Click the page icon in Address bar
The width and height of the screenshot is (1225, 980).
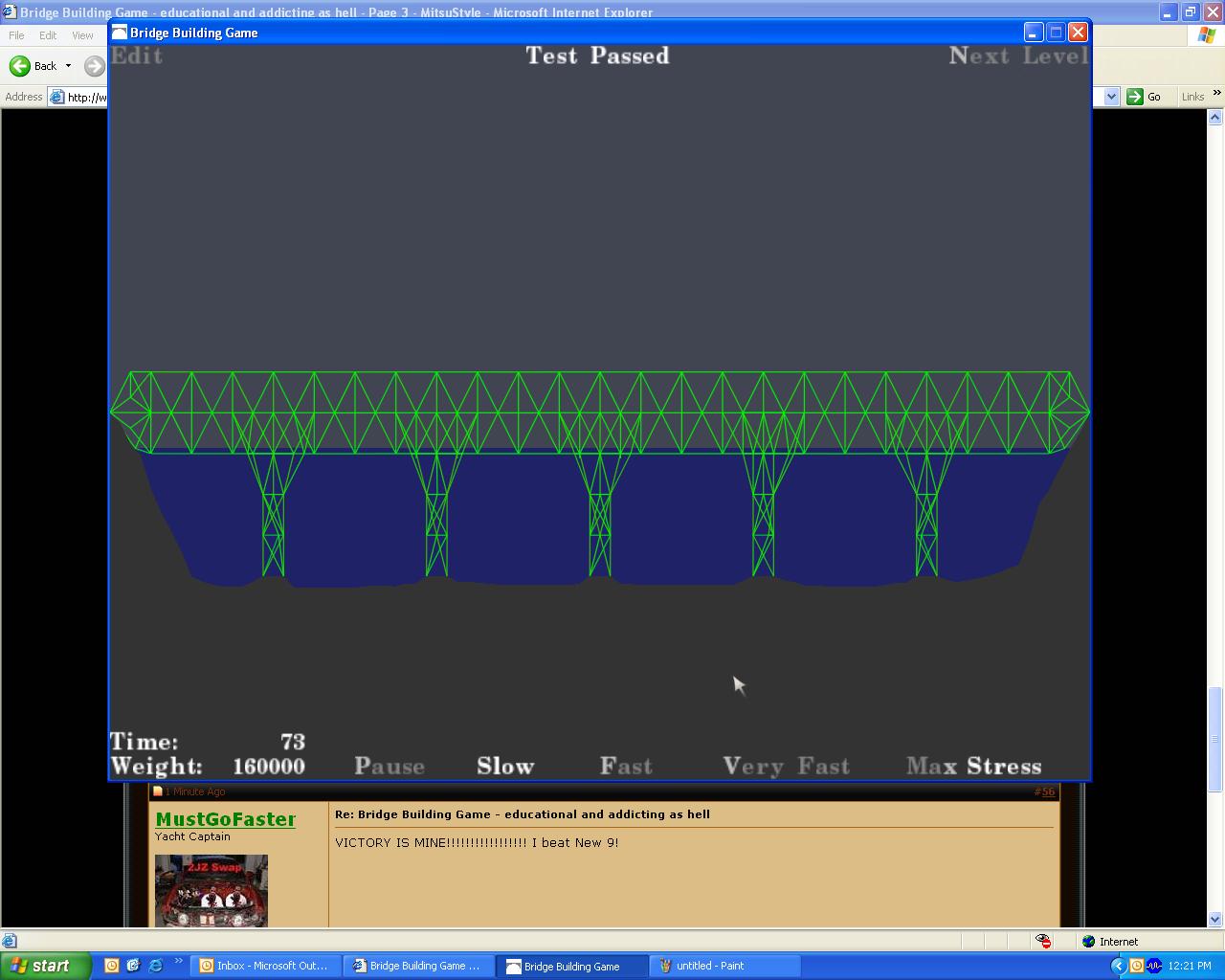click(57, 97)
